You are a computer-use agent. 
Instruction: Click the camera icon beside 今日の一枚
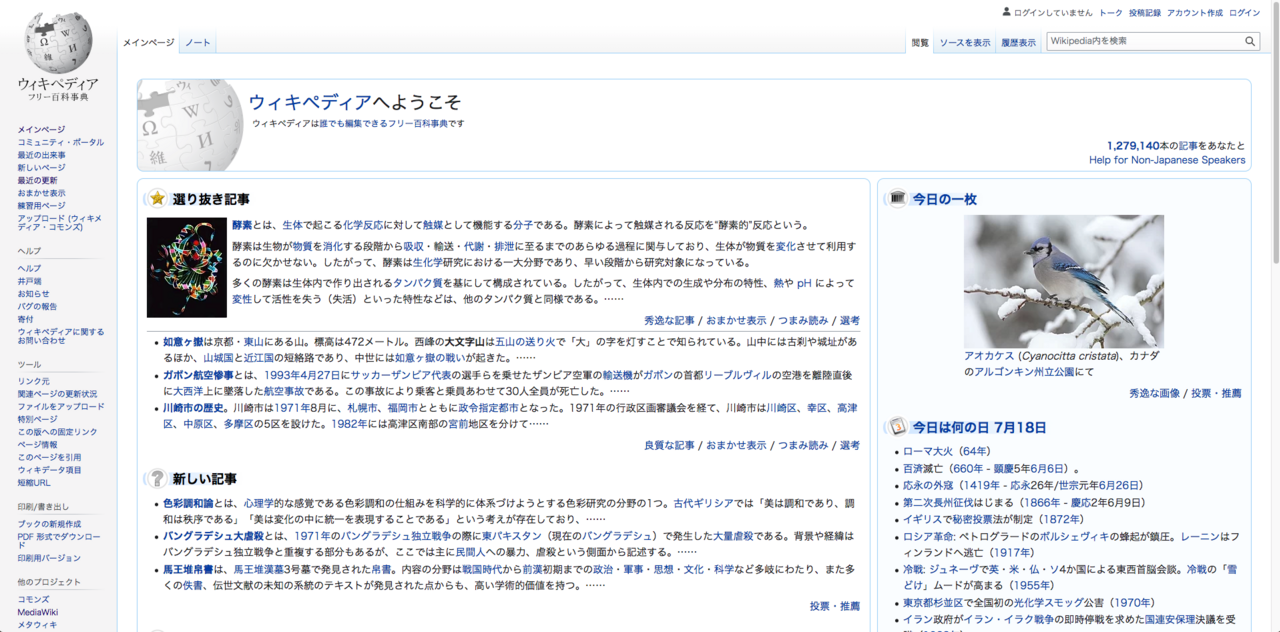897,198
